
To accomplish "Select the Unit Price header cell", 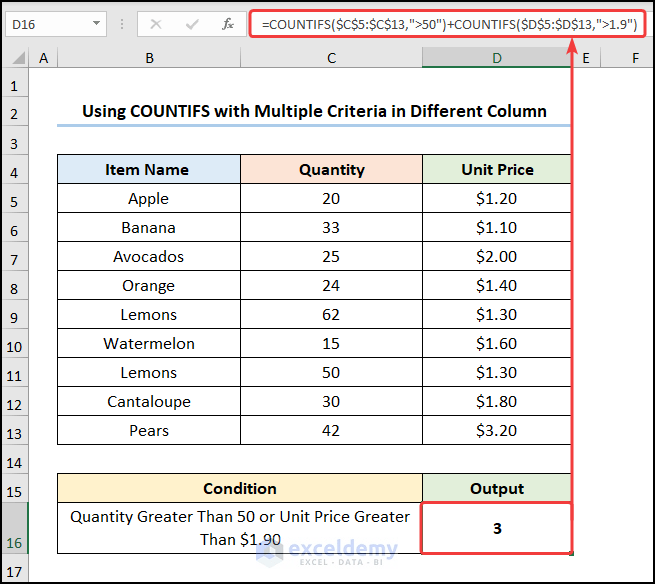I will pyautogui.click(x=497, y=169).
